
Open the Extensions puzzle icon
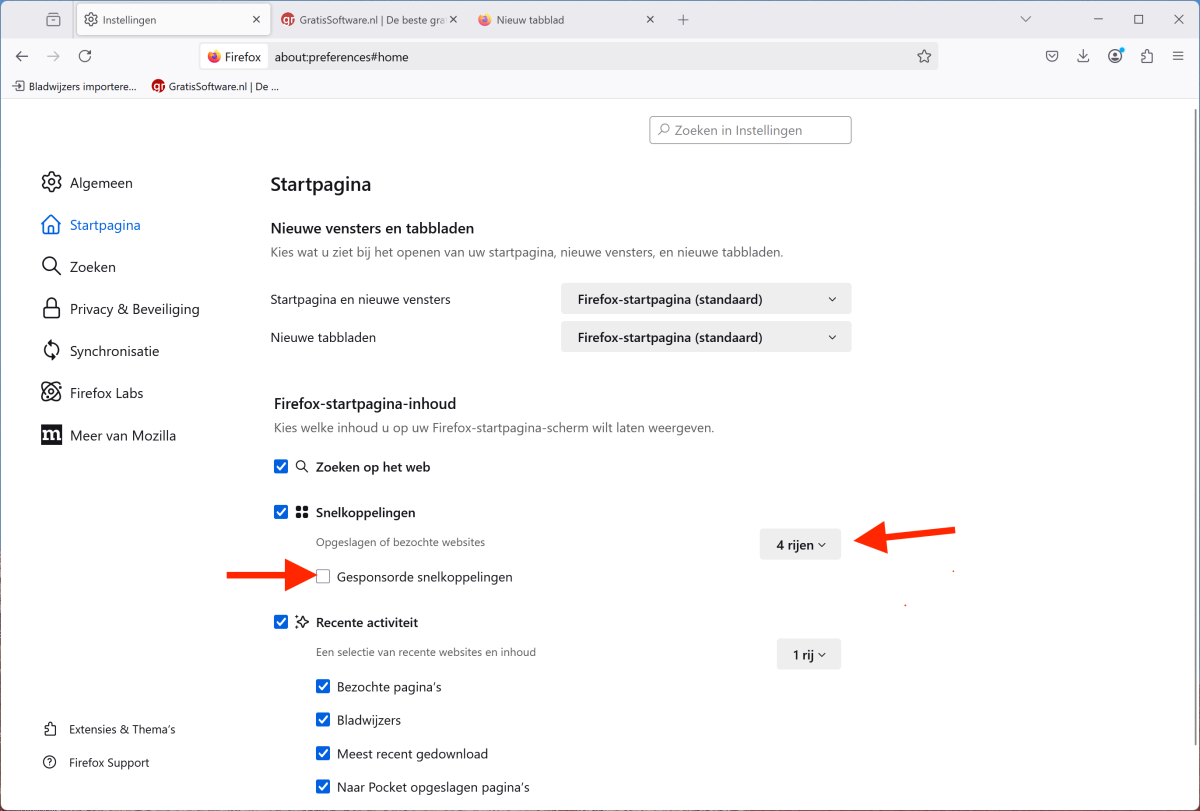1146,57
